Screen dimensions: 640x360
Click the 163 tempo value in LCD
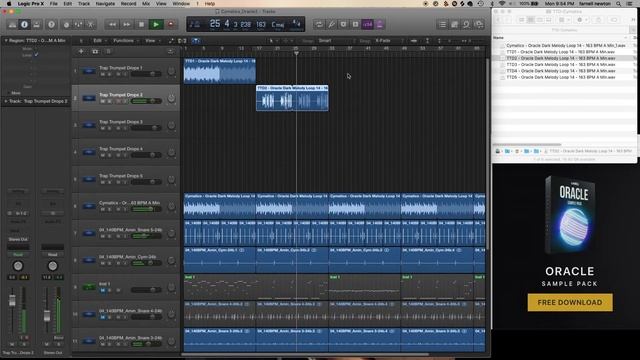[x=261, y=24]
